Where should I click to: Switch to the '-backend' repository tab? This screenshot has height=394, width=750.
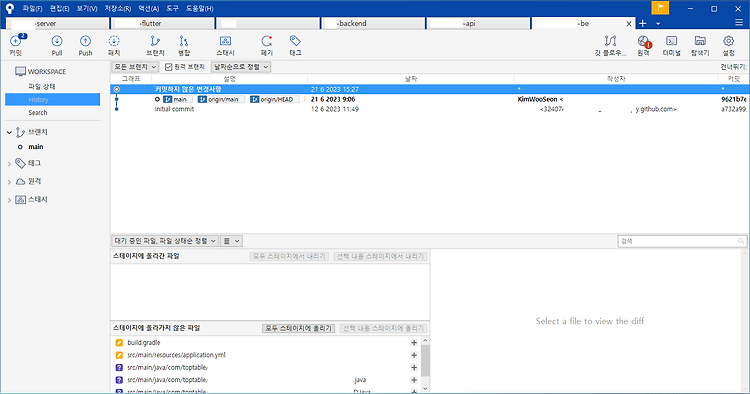tap(374, 23)
